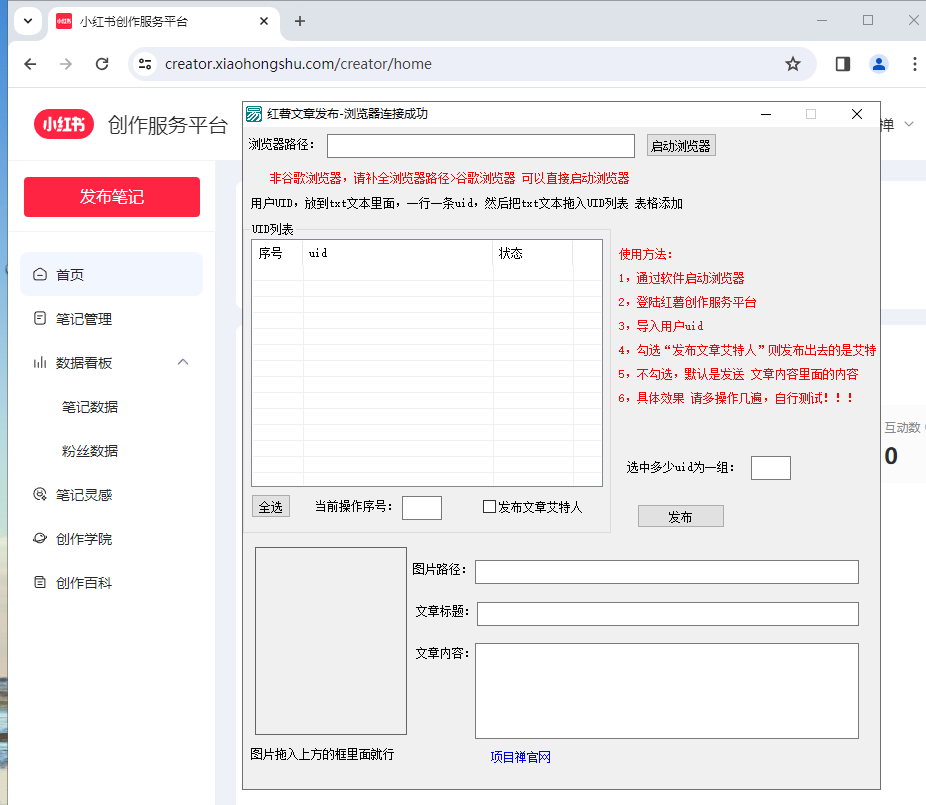
Task: Click the 红薯文章发布 window app icon
Action: click(x=254, y=114)
